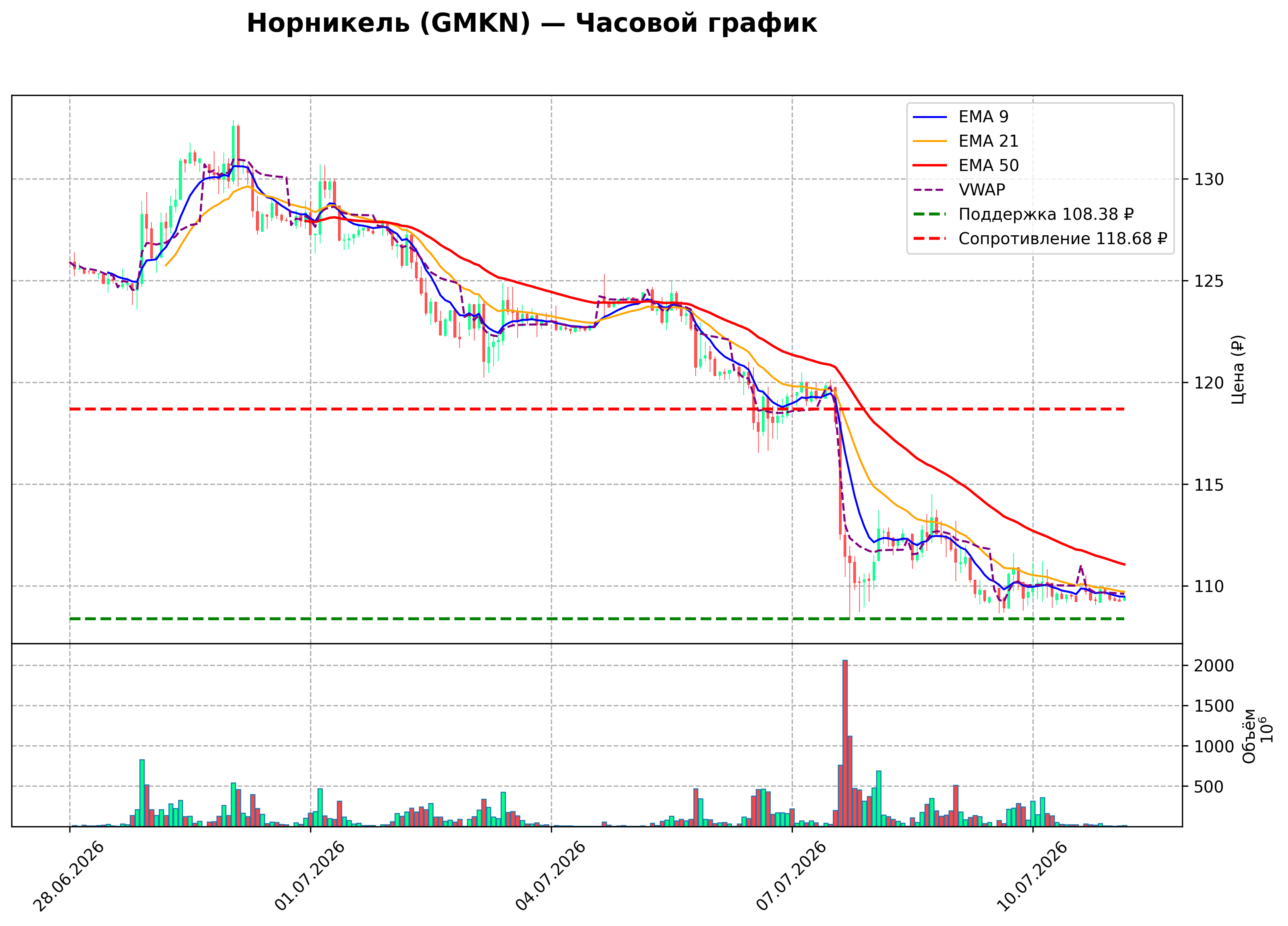Click the red EMA 50 legend line sample
1288x926 pixels.
[930, 166]
